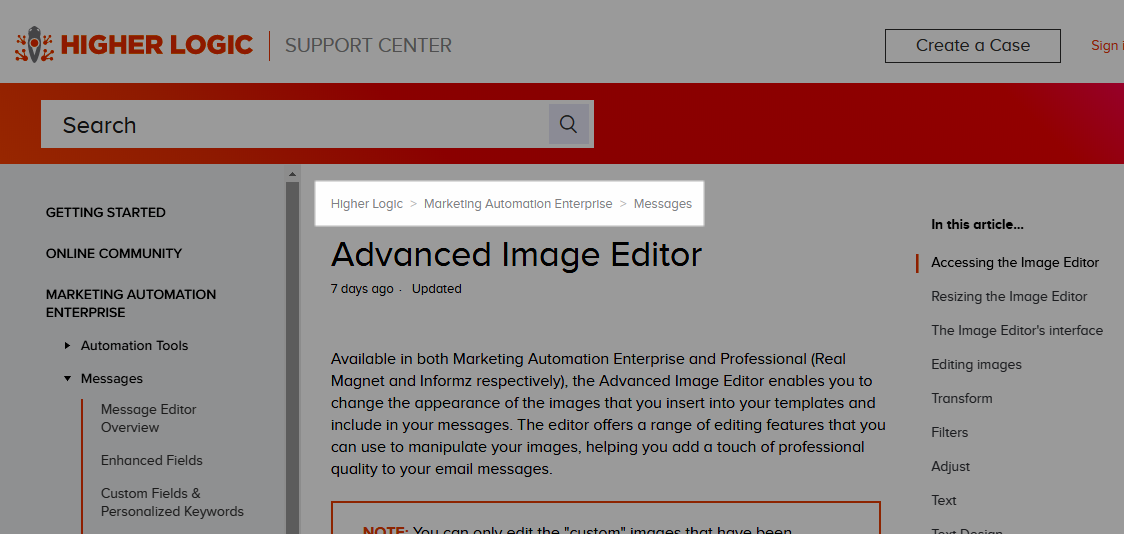
Task: Open Marketing Automation Enterprise breadcrumb
Action: (x=518, y=204)
